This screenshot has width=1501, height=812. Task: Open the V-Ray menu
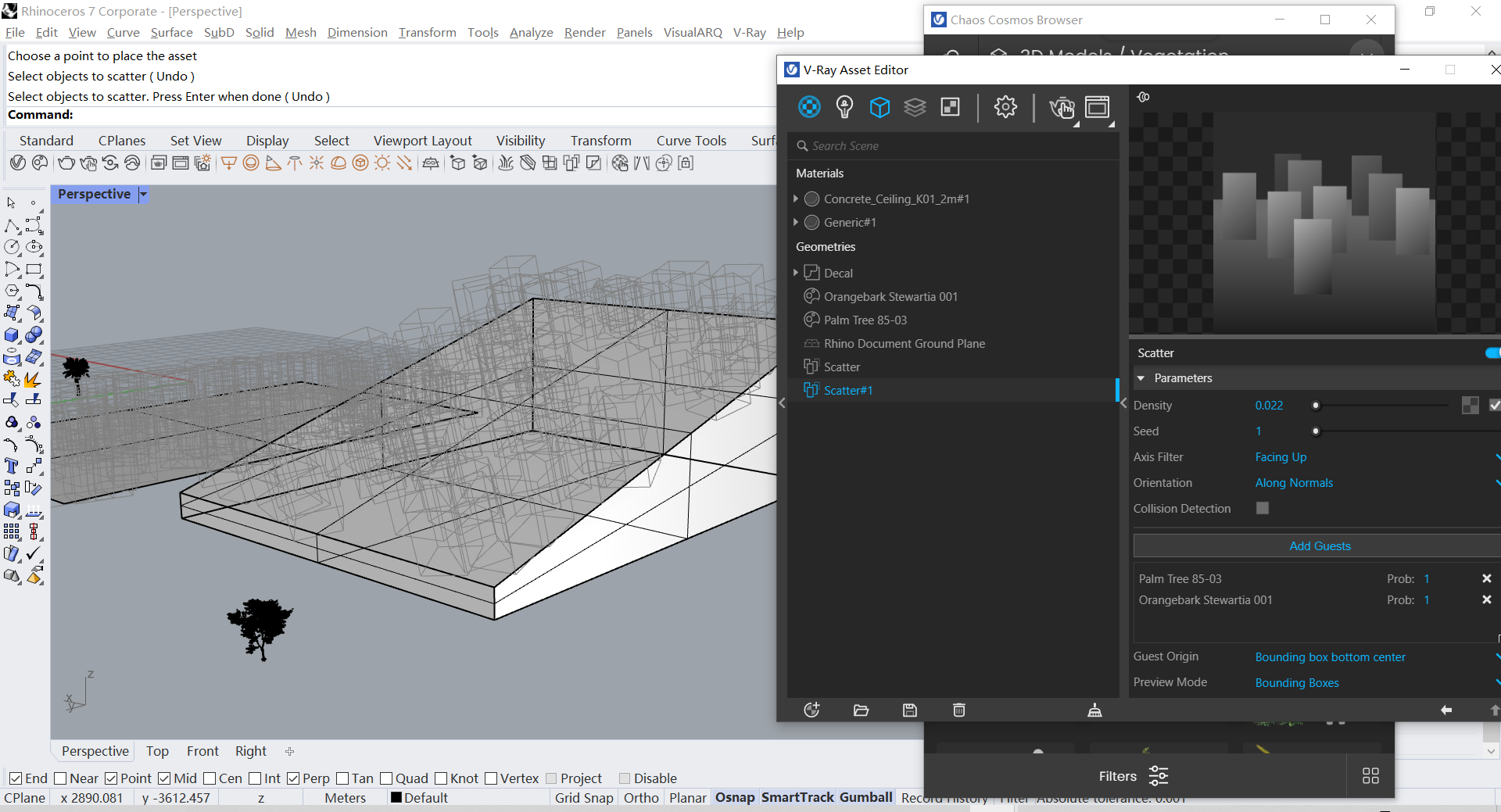749,32
